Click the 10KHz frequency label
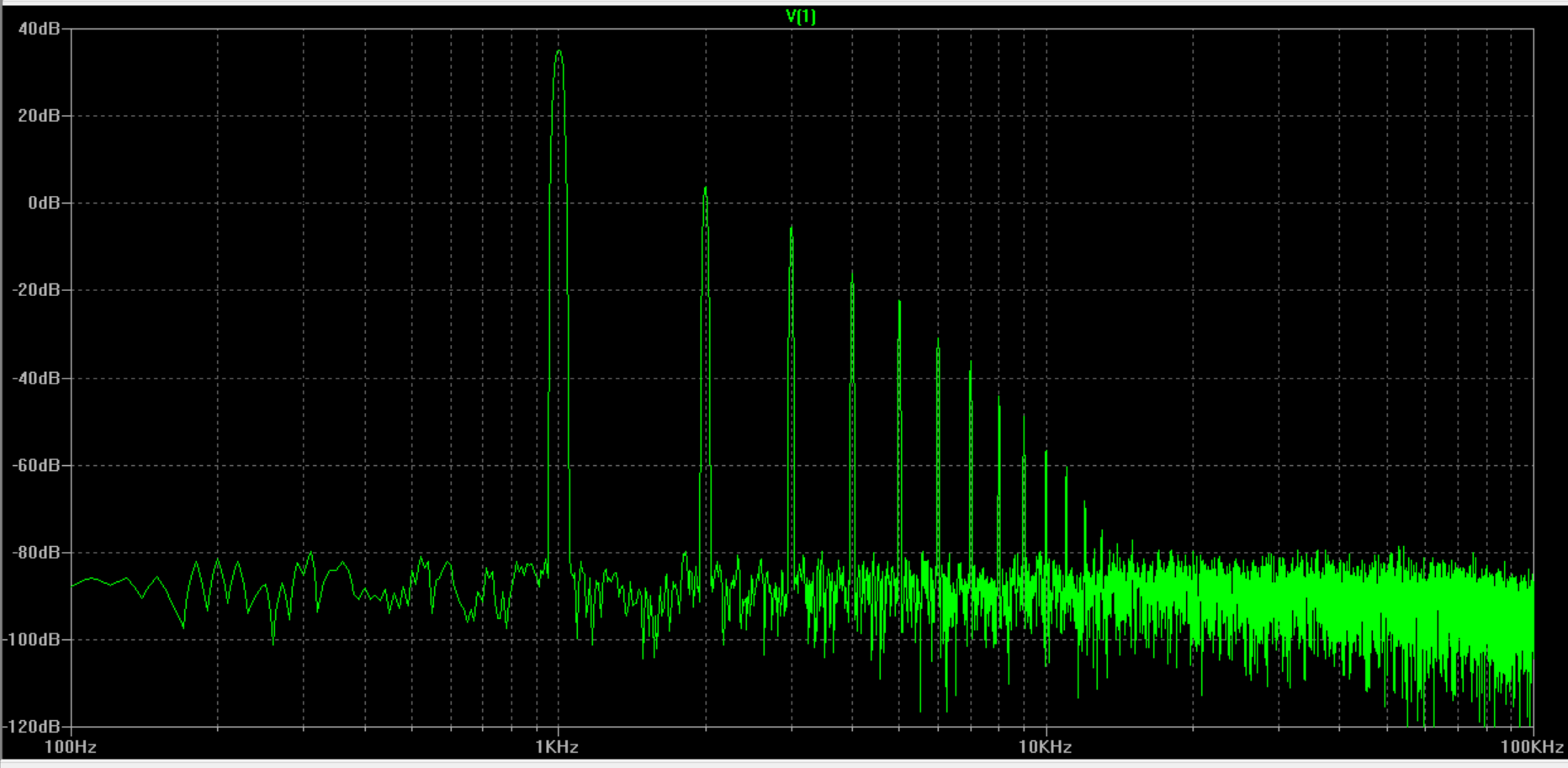This screenshot has height=768, width=1568. pyautogui.click(x=1044, y=747)
